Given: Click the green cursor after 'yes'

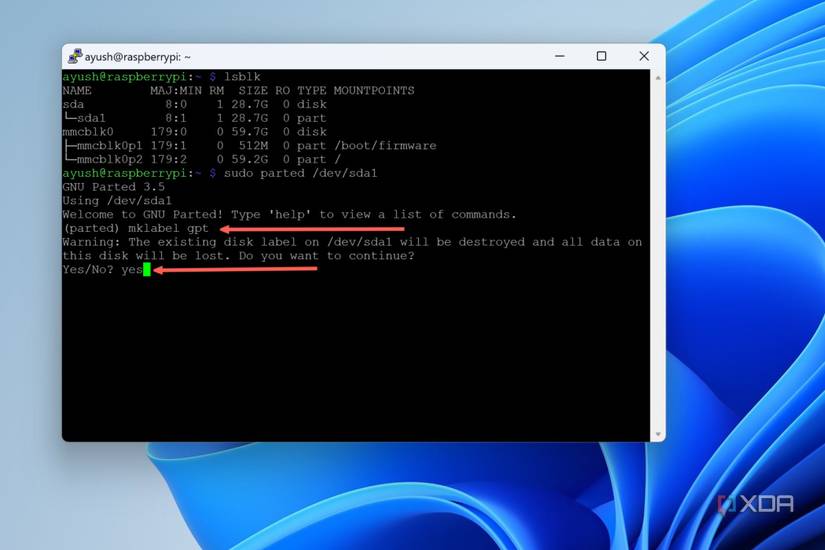Looking at the screenshot, I should (x=147, y=269).
